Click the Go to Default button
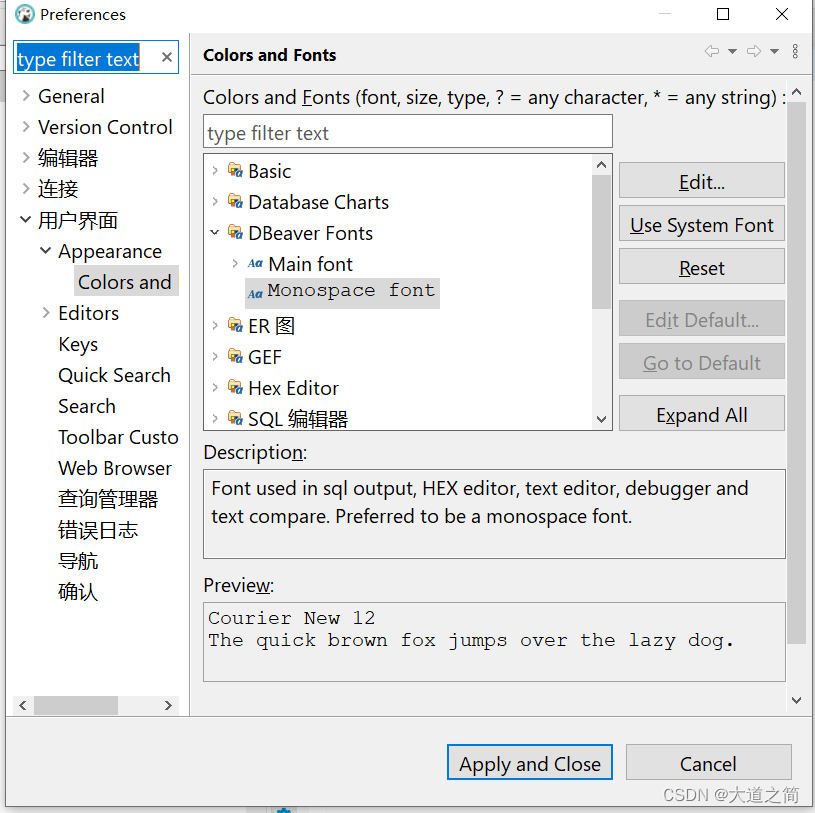Image resolution: width=815 pixels, height=813 pixels. tap(702, 362)
